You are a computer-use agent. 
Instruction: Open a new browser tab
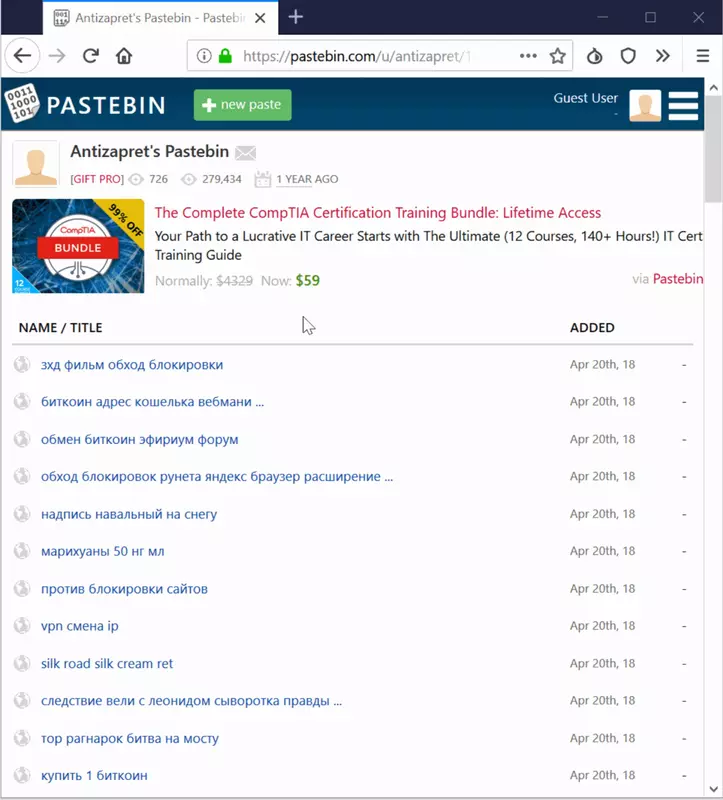[296, 17]
